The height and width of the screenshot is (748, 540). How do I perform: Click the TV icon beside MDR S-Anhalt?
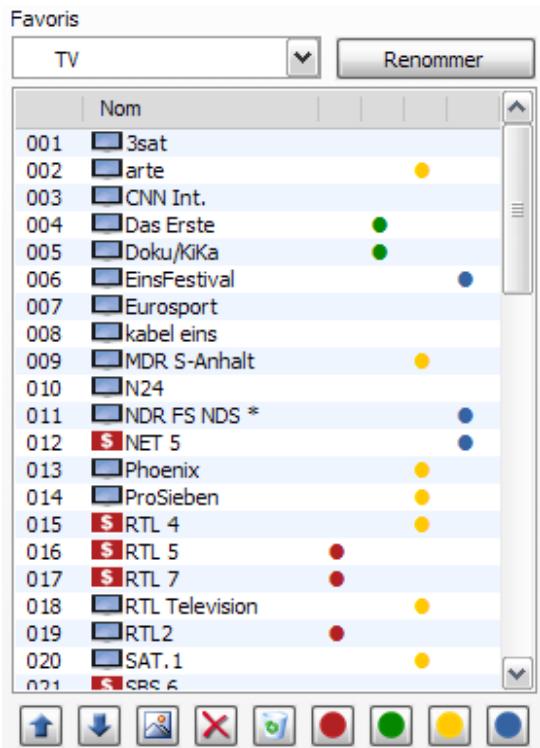click(x=106, y=360)
